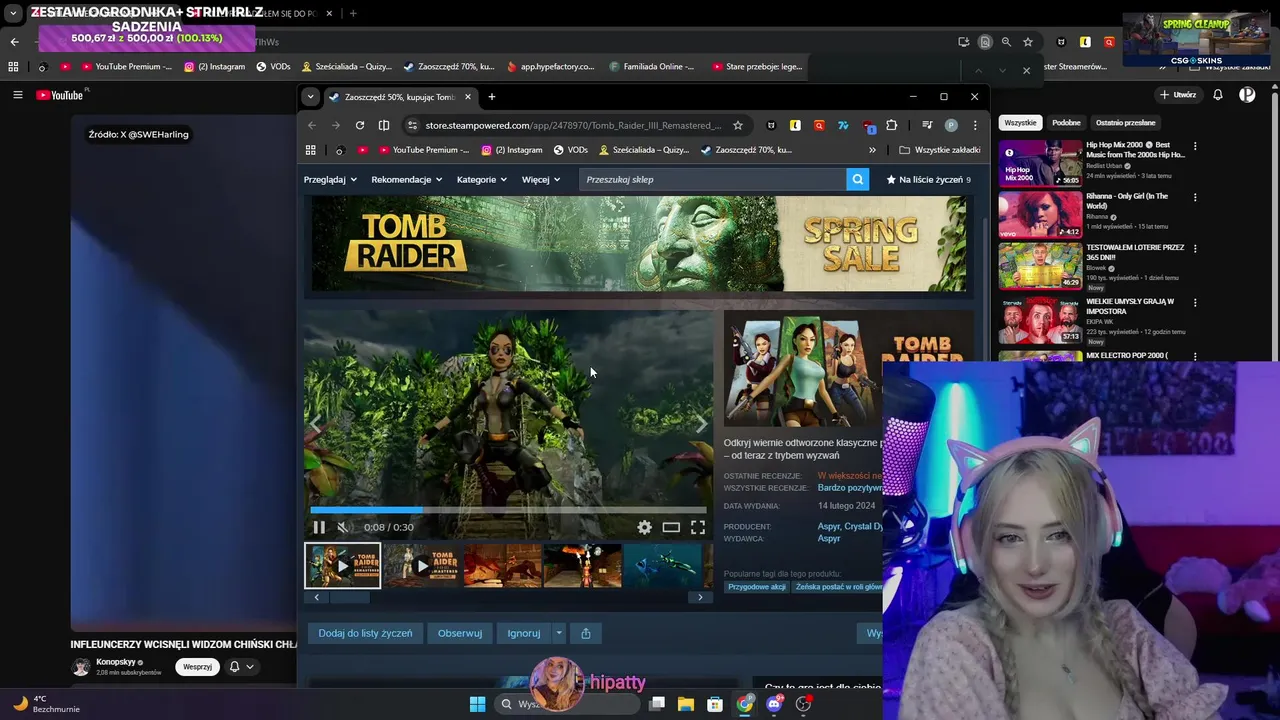Expand the Kategorie dropdown menu
1280x720 pixels.
click(x=482, y=179)
